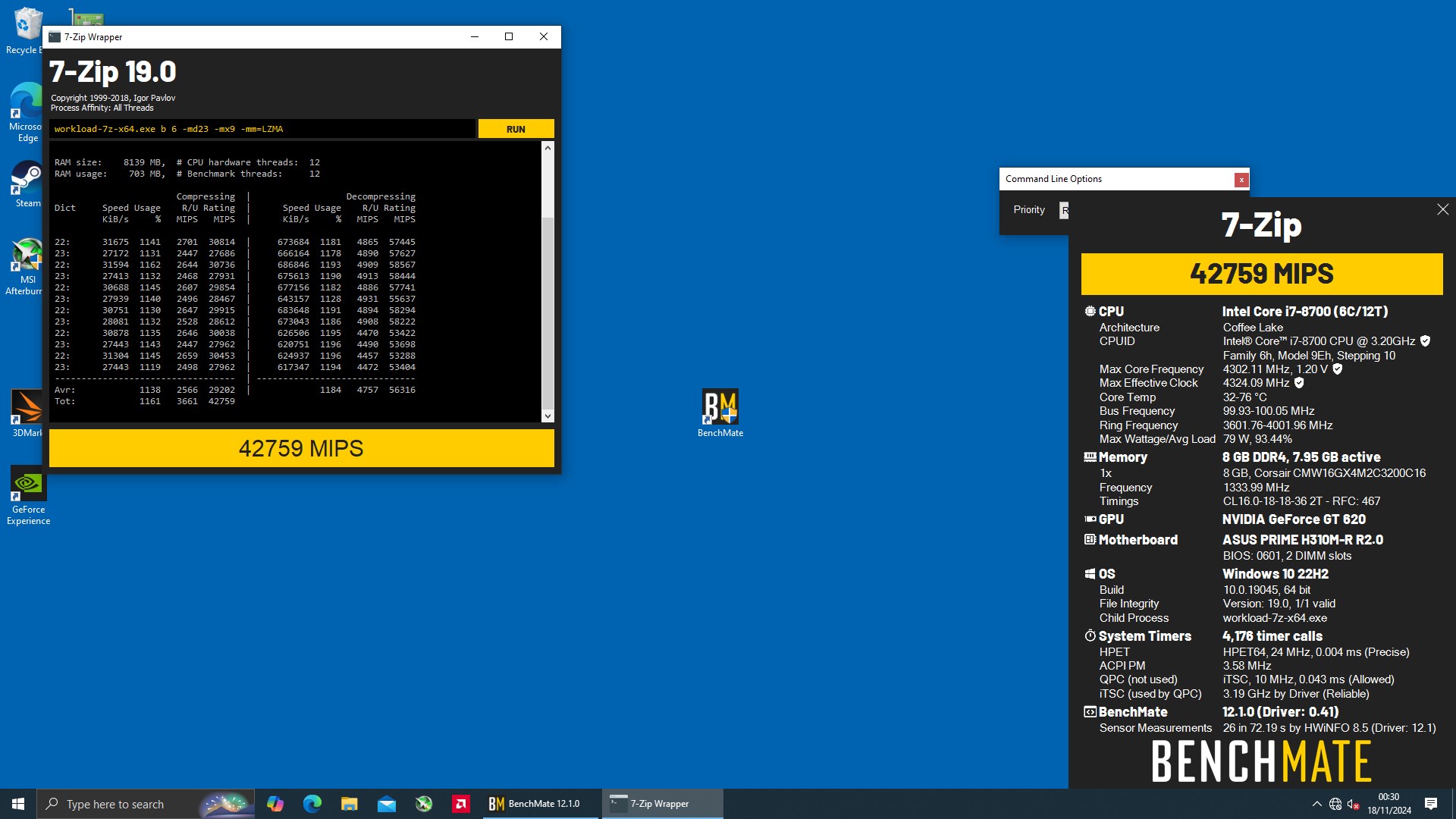This screenshot has height=819, width=1456.
Task: Close the Command Line Options window
Action: click(x=1241, y=180)
